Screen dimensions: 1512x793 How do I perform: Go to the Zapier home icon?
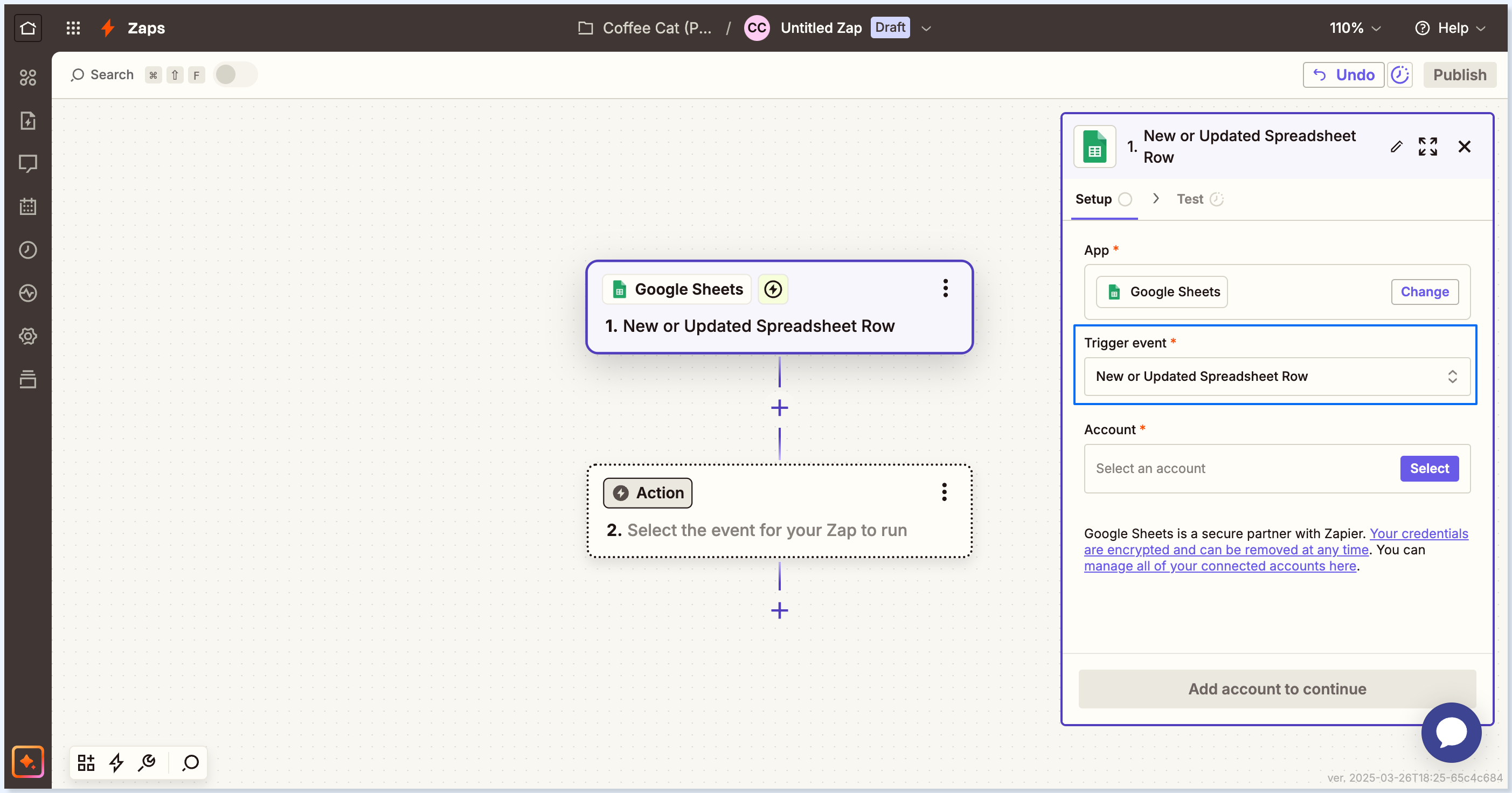27,27
